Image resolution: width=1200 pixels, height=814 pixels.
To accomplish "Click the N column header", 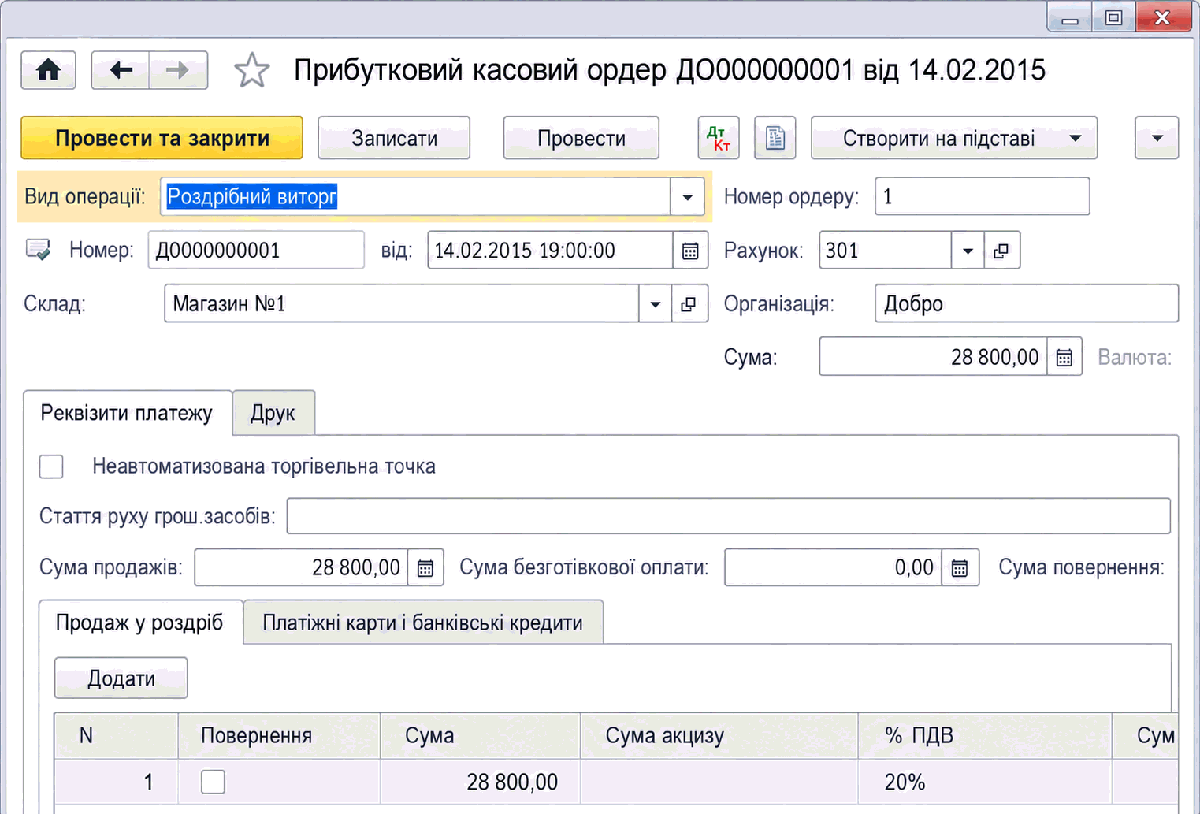I will [116, 736].
